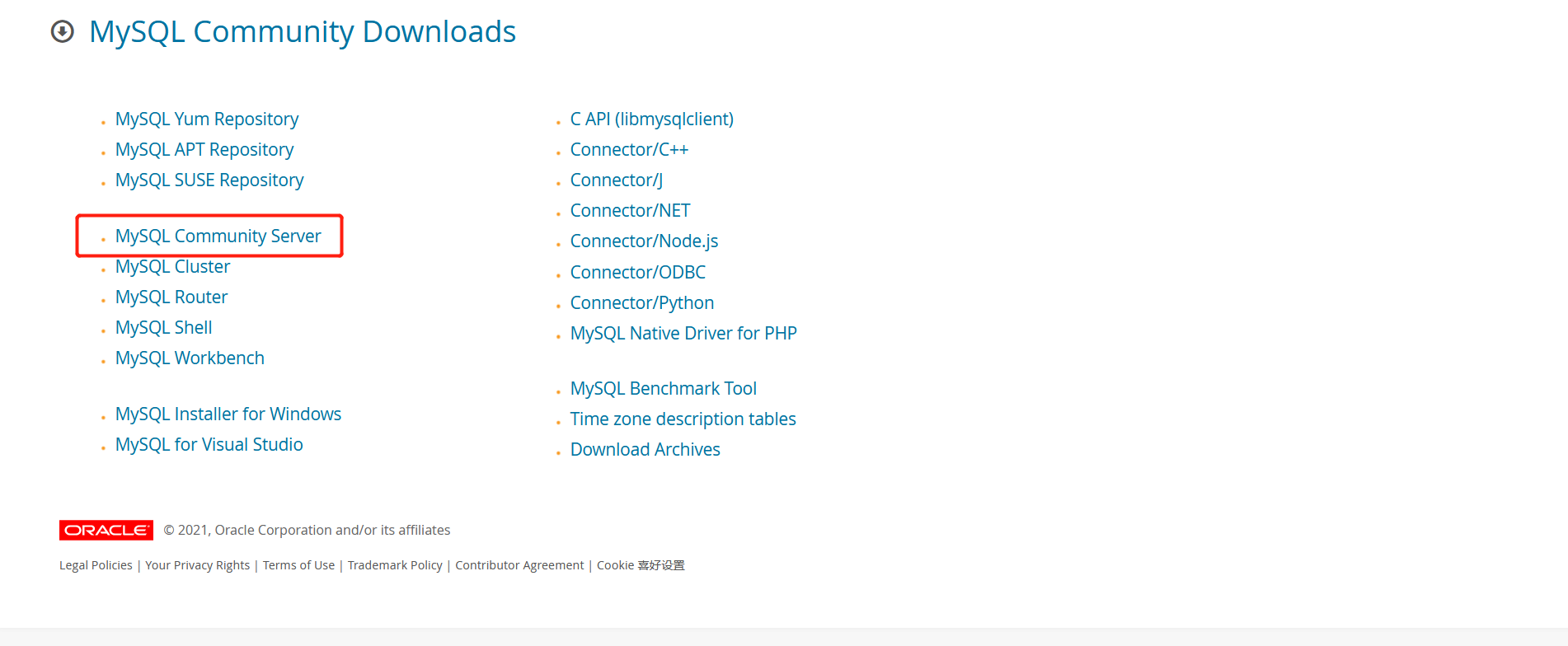Go to MySQL Cluster downloads
Screen dimensions: 1568x646
(172, 267)
